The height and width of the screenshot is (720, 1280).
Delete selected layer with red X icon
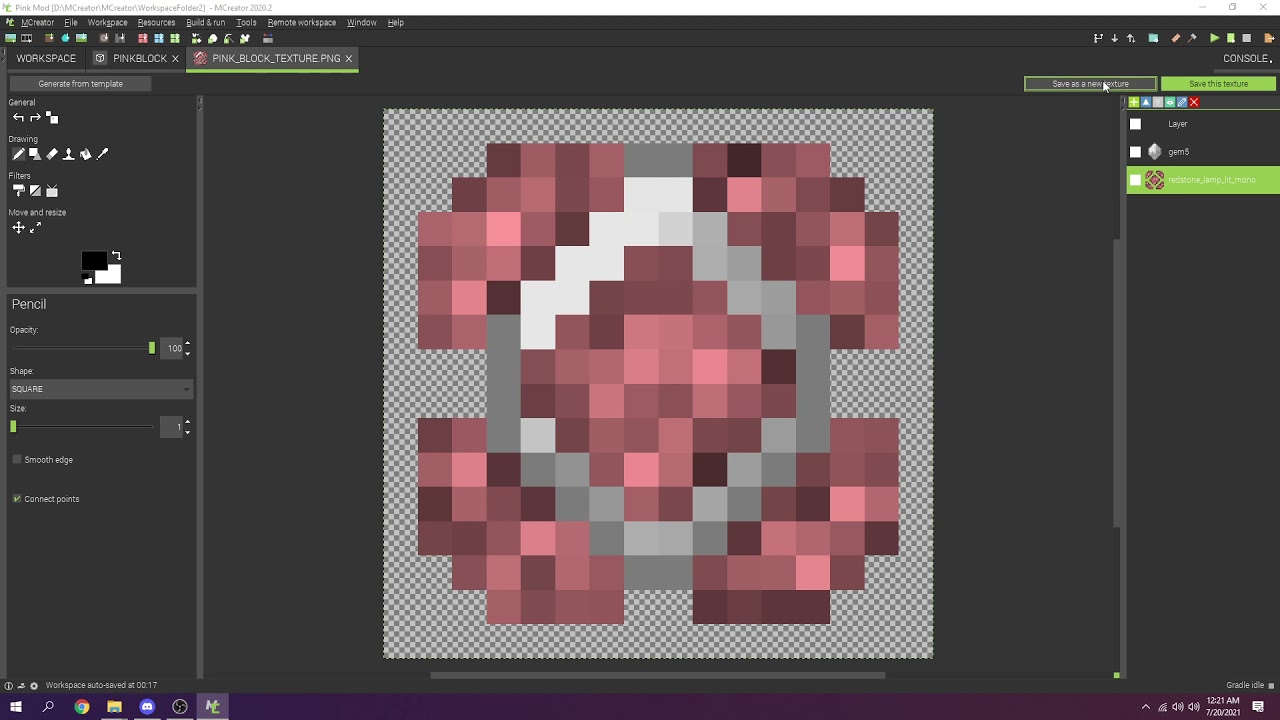[1194, 102]
